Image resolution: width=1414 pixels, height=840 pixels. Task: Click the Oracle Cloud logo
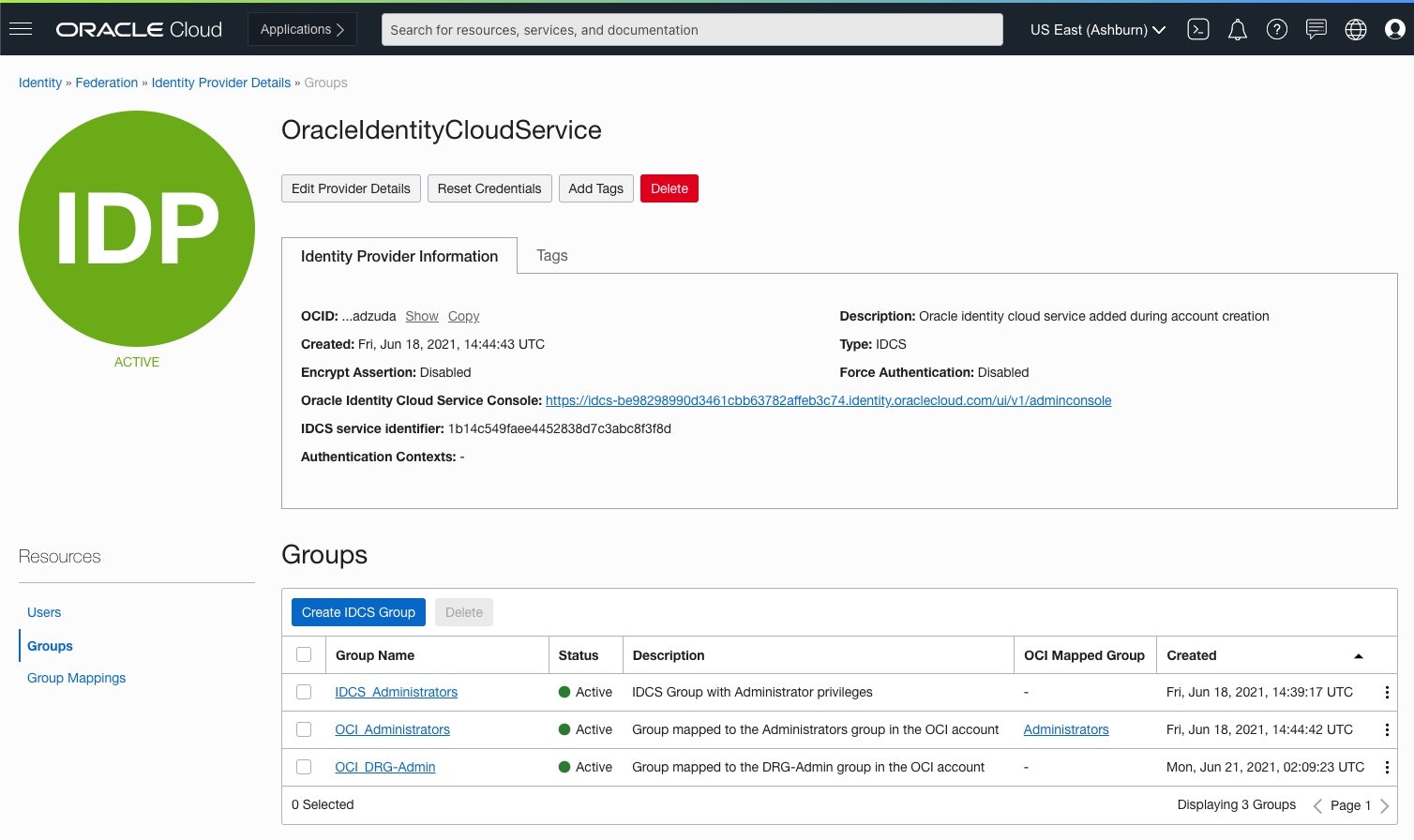click(x=139, y=30)
